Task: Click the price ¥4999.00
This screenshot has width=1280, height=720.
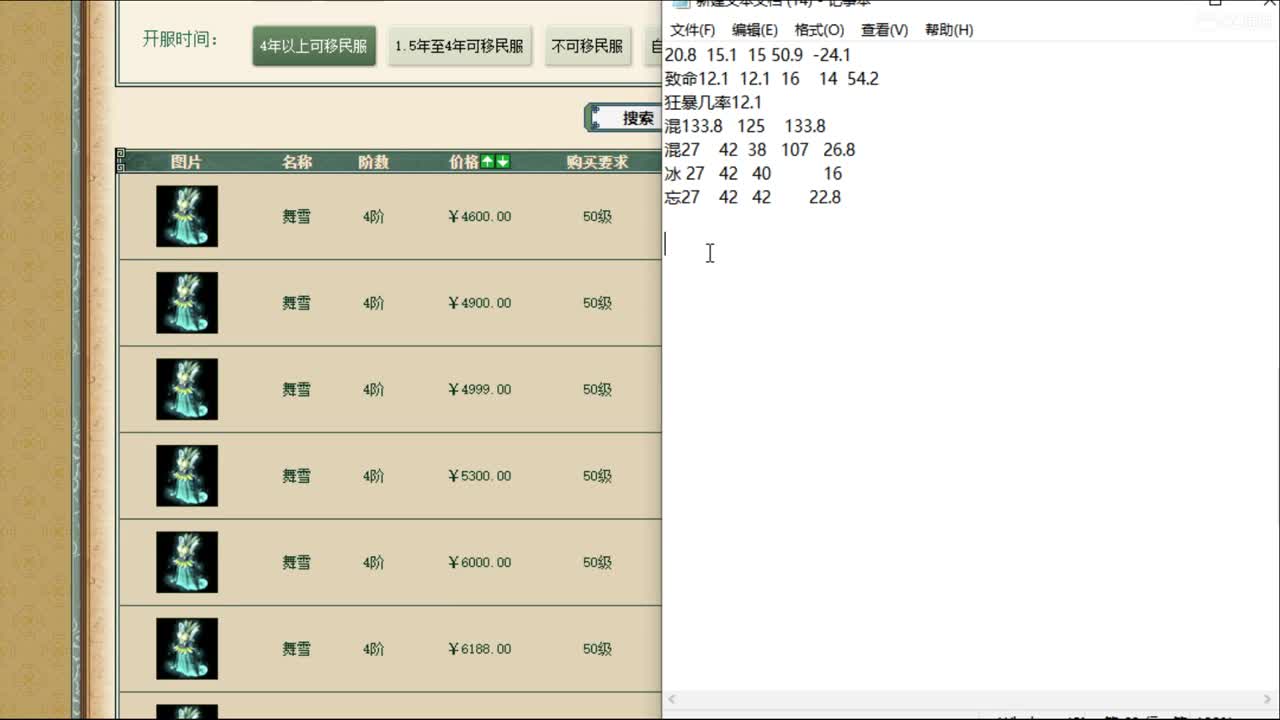Action: (480, 389)
